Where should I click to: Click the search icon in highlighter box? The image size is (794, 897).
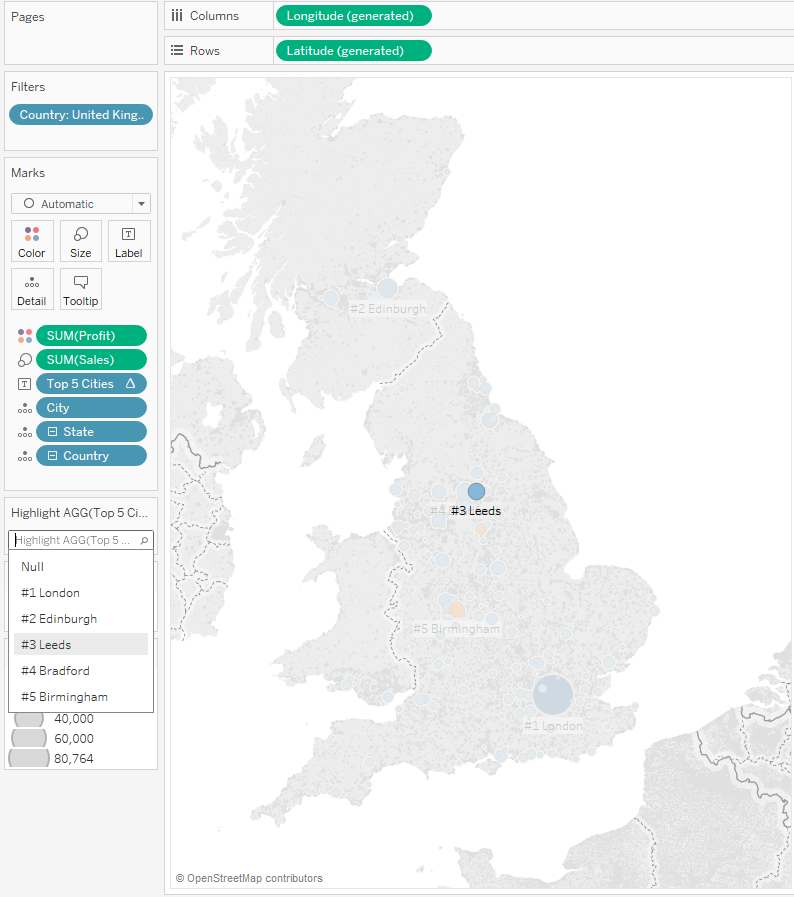click(x=144, y=541)
